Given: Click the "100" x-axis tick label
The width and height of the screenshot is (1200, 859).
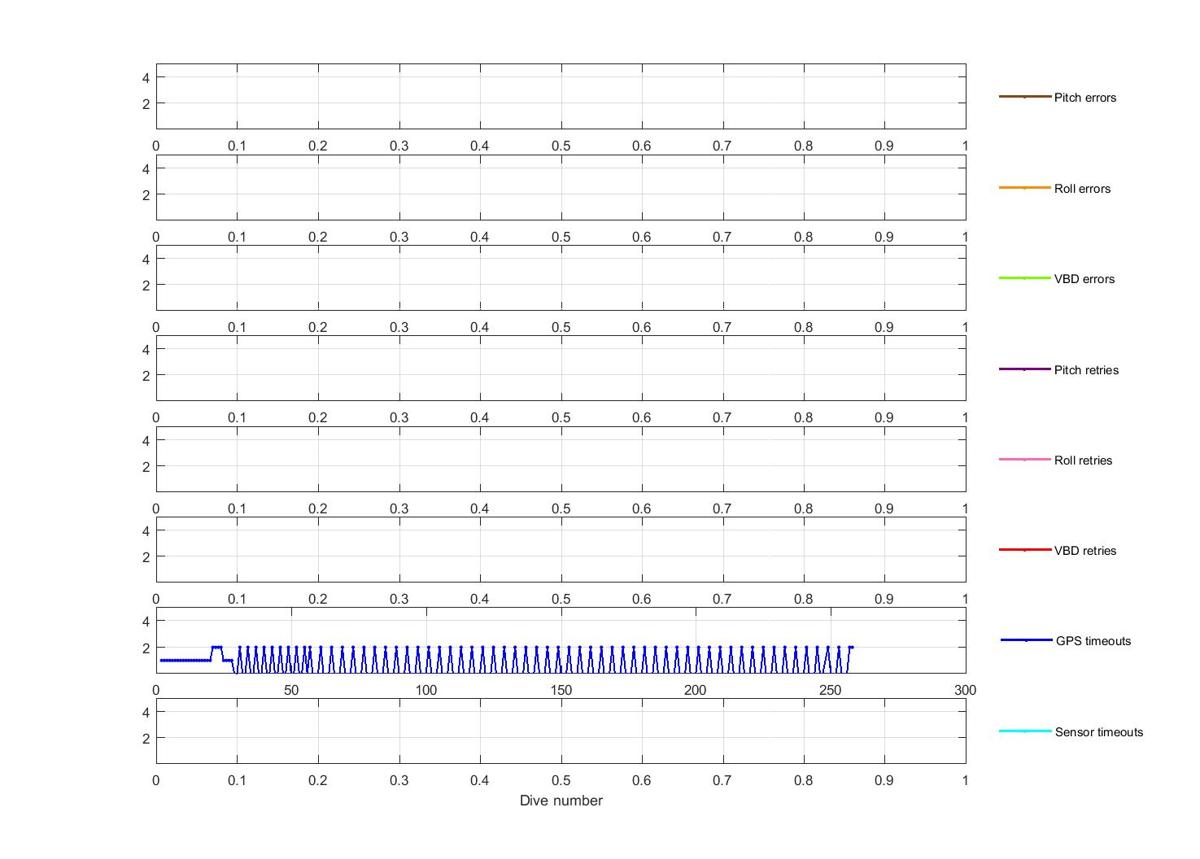Looking at the screenshot, I should 426,690.
